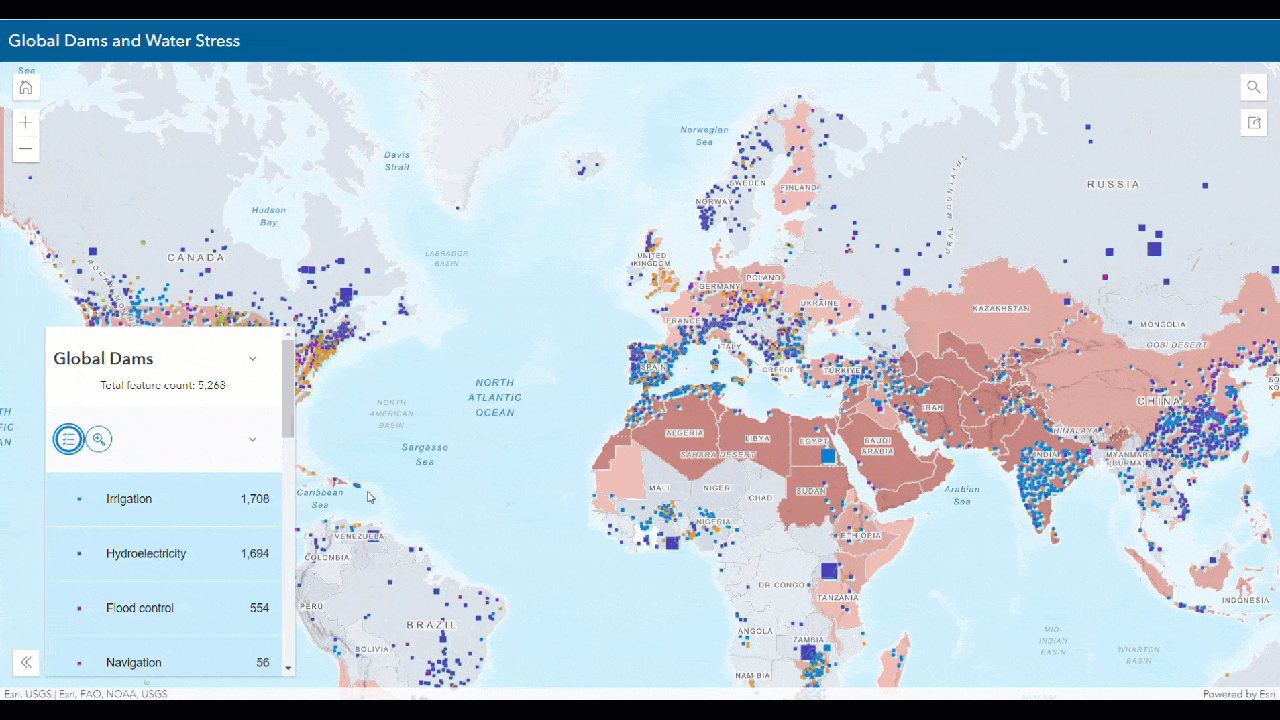Click the FINLAND label on the map
The width and height of the screenshot is (1280, 720).
pos(801,188)
